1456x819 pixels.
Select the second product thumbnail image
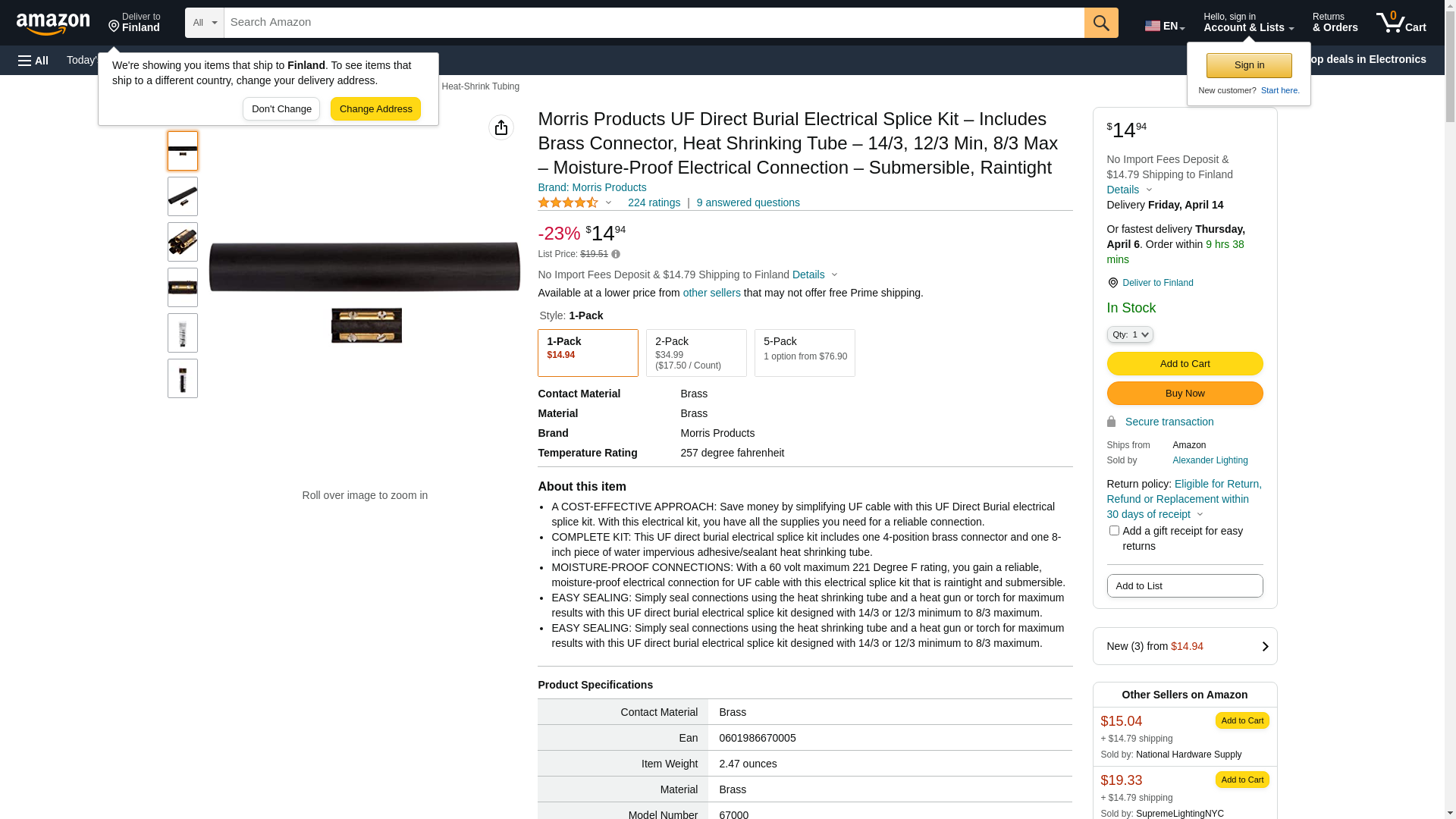(183, 196)
